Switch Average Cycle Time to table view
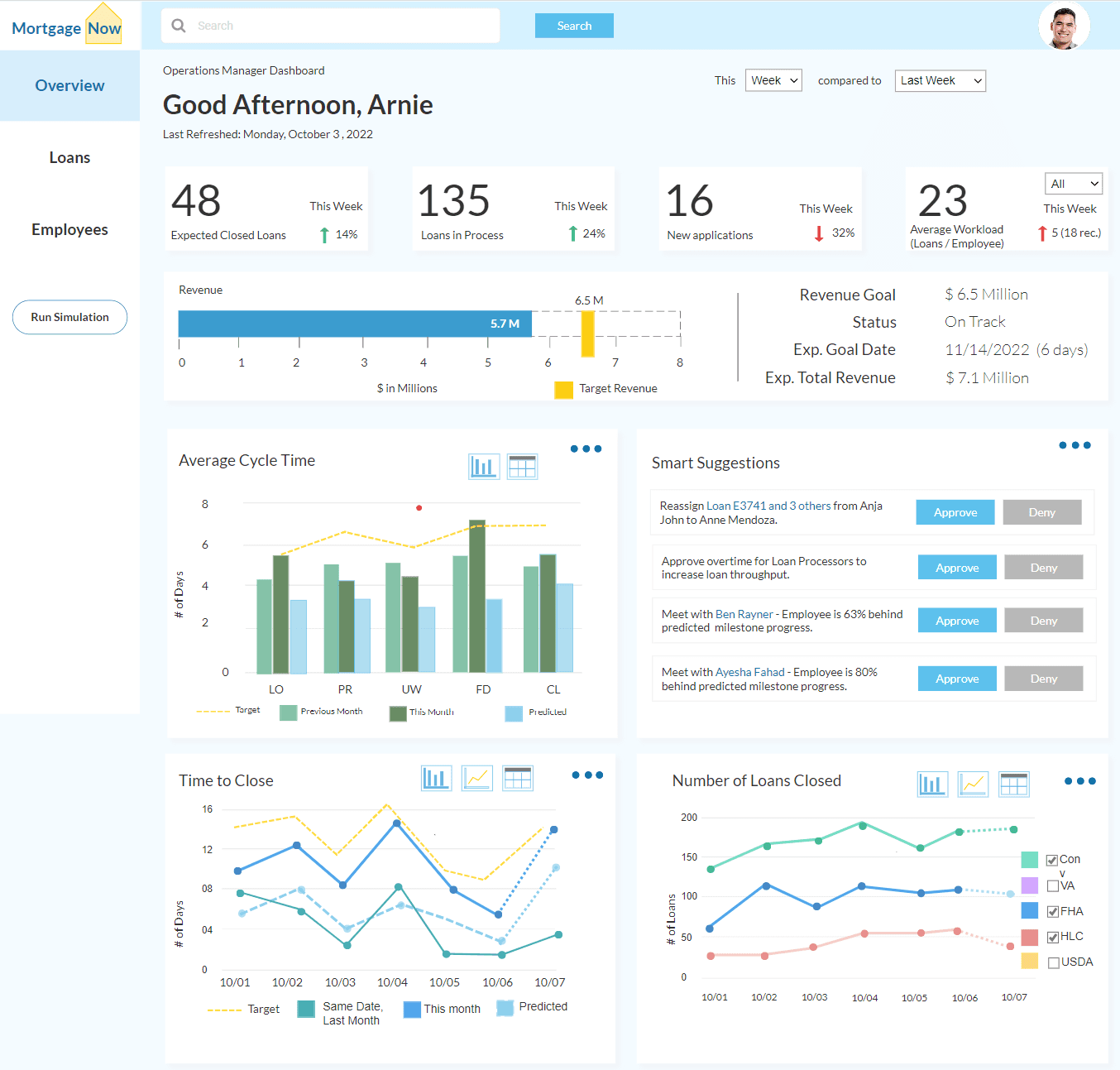The width and height of the screenshot is (1120, 1070). pyautogui.click(x=522, y=467)
